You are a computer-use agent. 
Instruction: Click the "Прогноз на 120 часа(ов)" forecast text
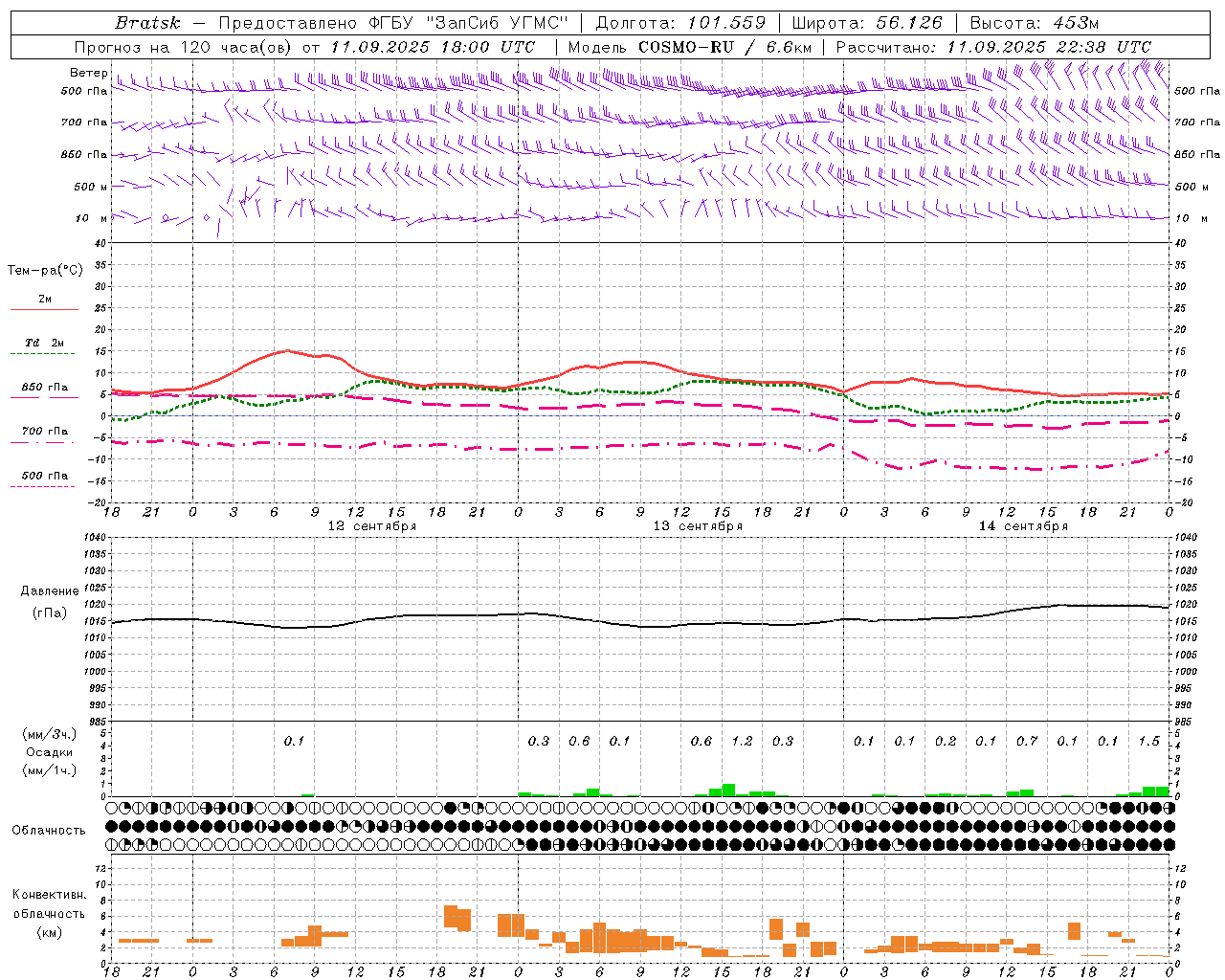tap(185, 47)
